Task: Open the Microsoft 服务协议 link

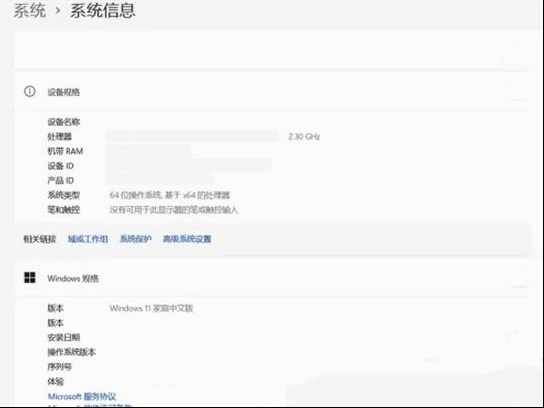Action: tap(82, 396)
